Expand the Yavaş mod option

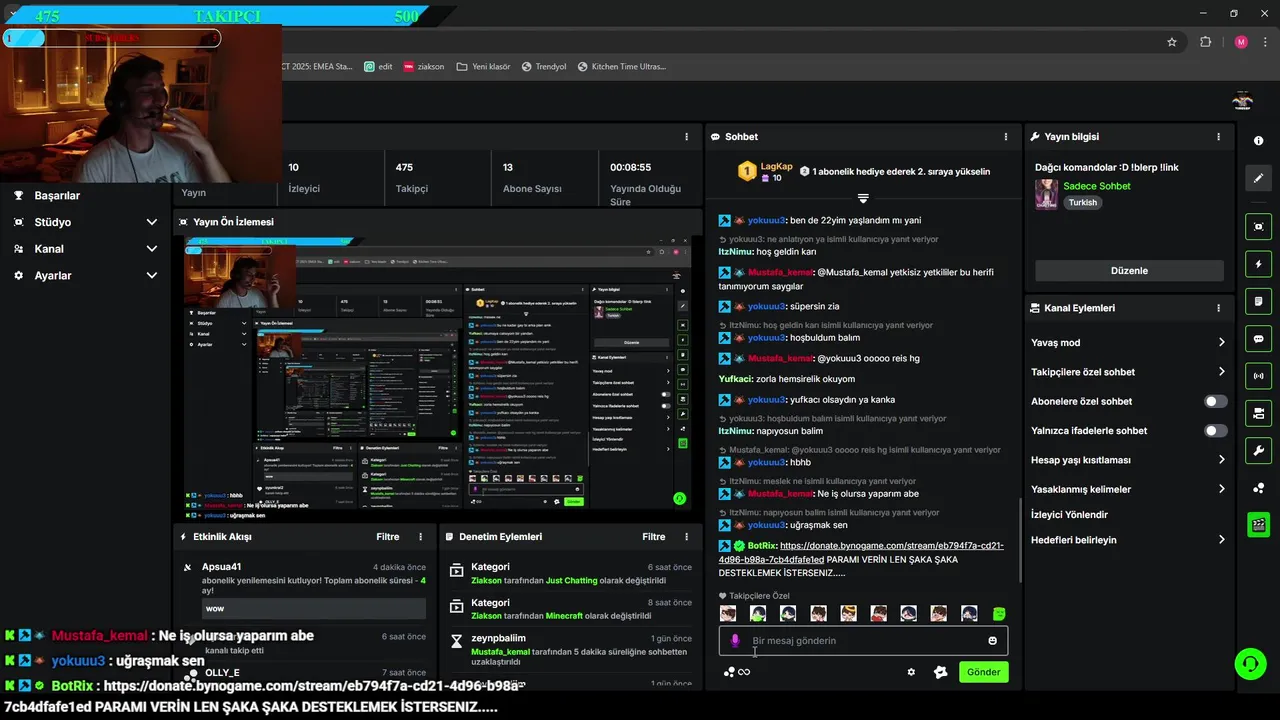tap(1221, 342)
